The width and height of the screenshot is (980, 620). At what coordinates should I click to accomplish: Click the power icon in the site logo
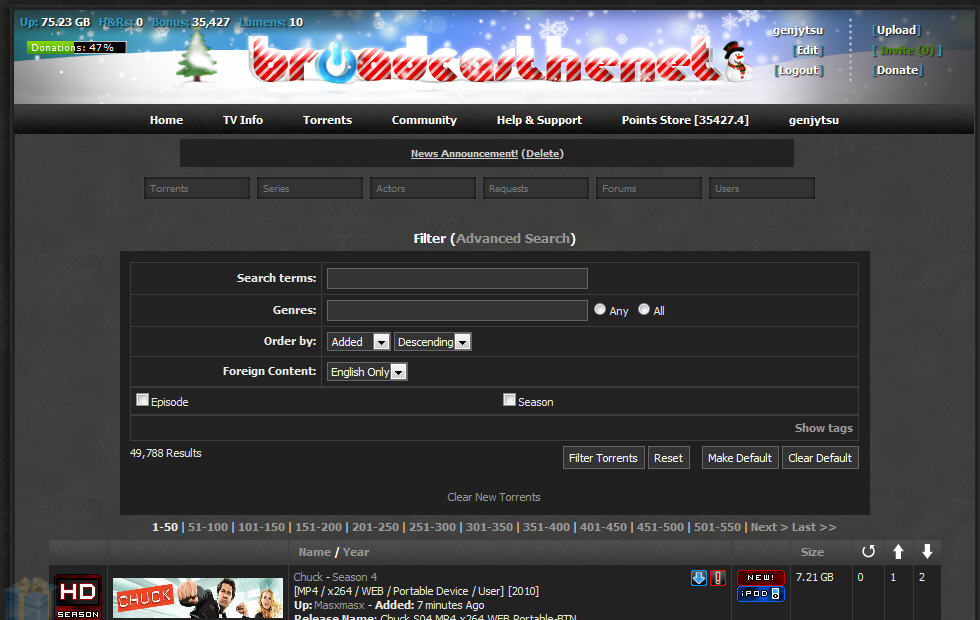tap(336, 62)
